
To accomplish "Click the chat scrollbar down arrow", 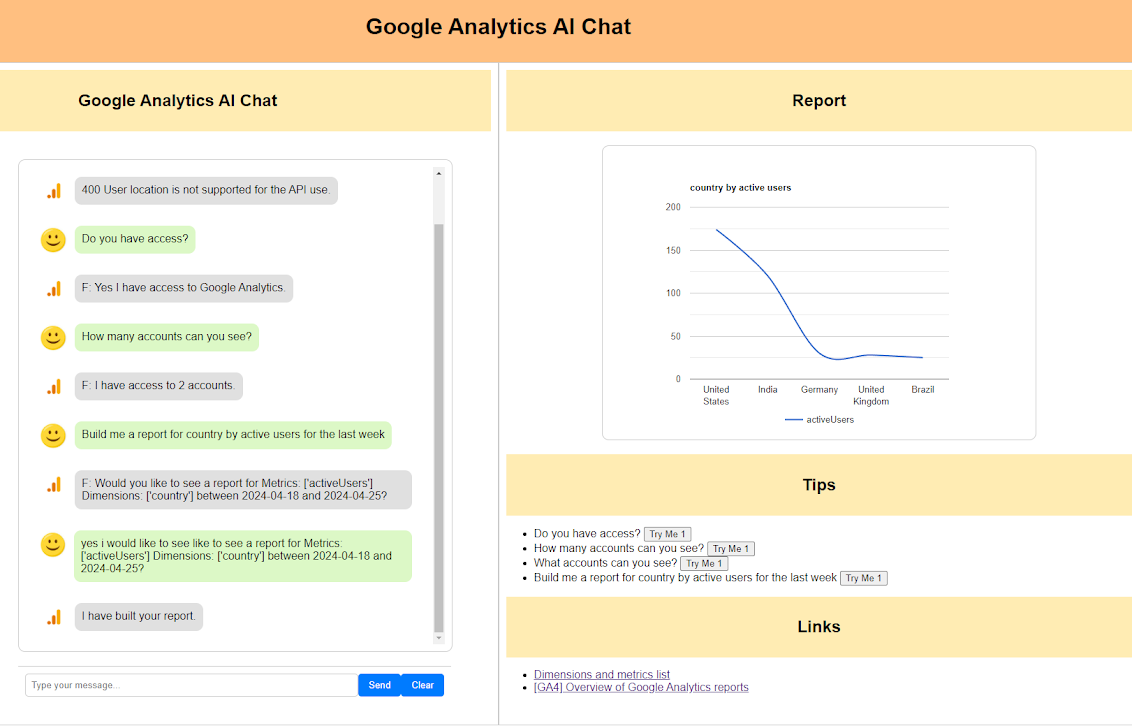I will (438, 638).
